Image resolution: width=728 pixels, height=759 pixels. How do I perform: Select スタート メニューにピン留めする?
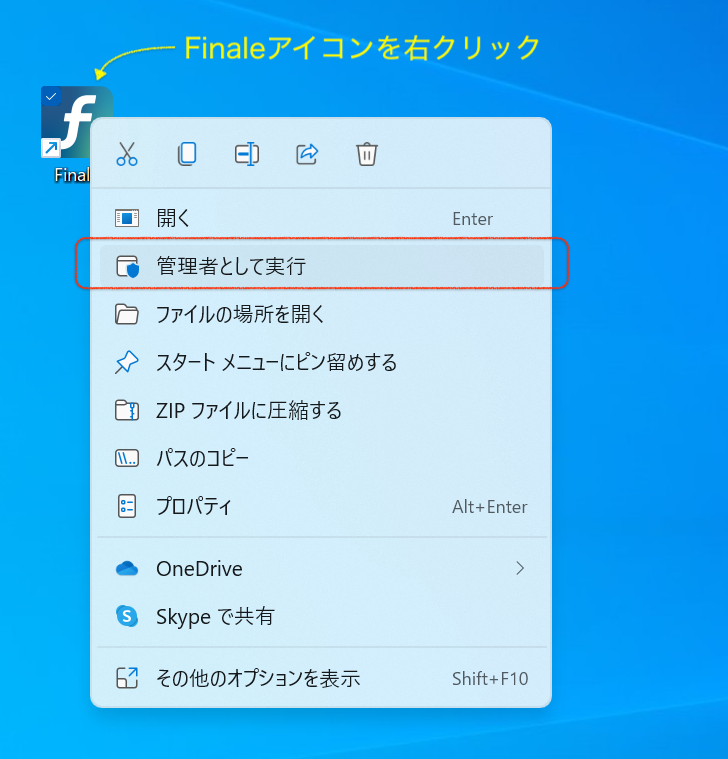[x=321, y=363]
